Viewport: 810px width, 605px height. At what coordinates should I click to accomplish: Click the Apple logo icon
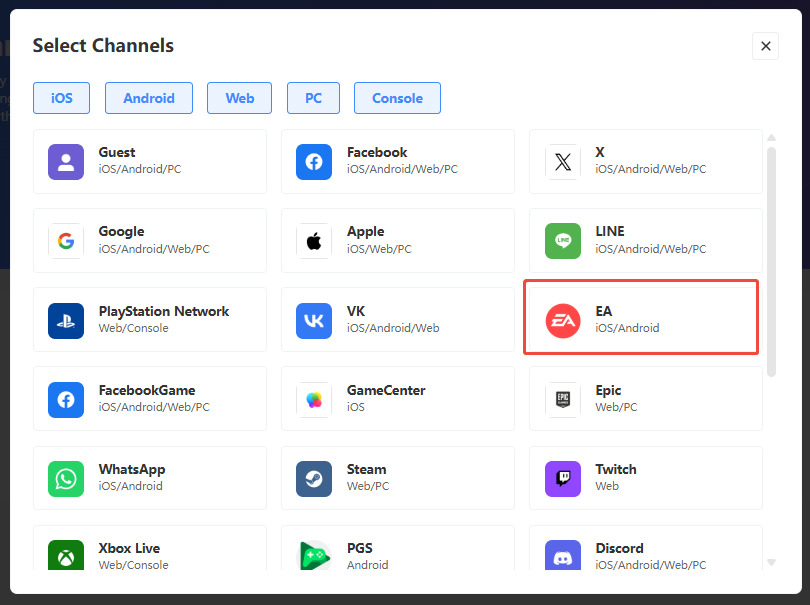click(x=314, y=241)
